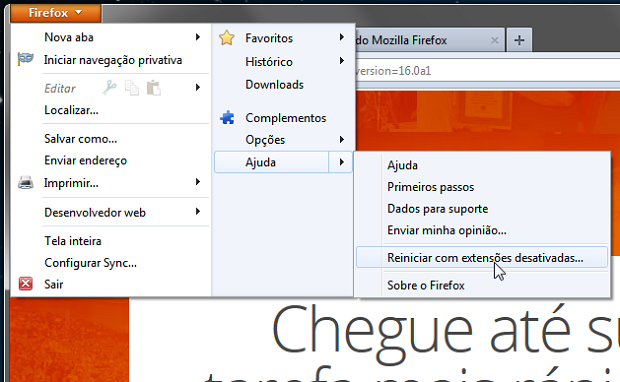
Task: Open Histórico menu entry
Action: (269, 62)
